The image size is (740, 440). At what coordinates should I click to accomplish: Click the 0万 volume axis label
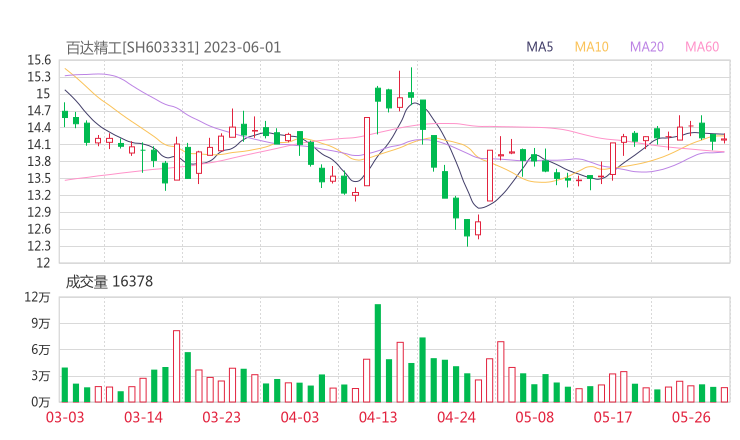41,402
